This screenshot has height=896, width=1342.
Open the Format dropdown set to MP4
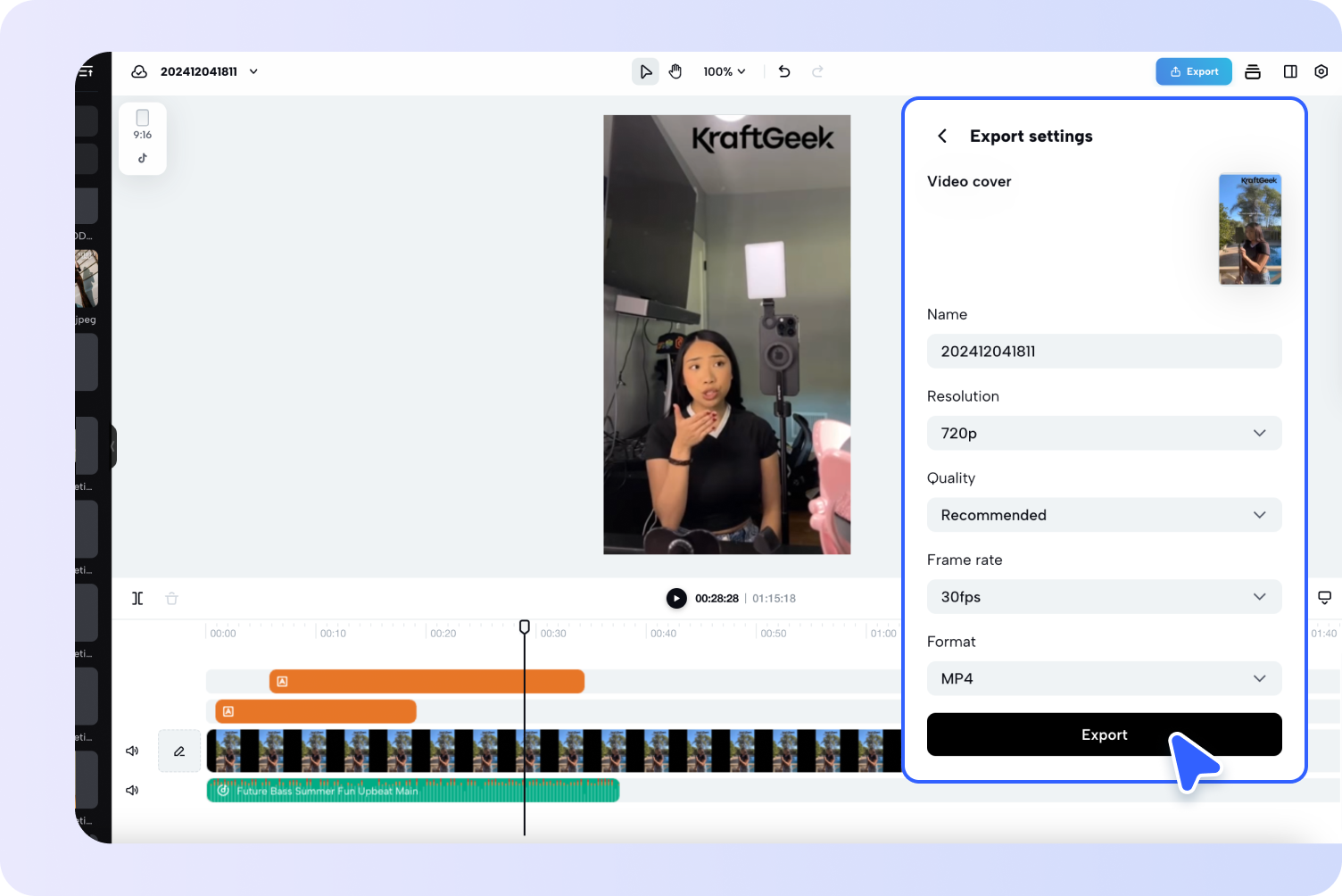pyautogui.click(x=1104, y=678)
